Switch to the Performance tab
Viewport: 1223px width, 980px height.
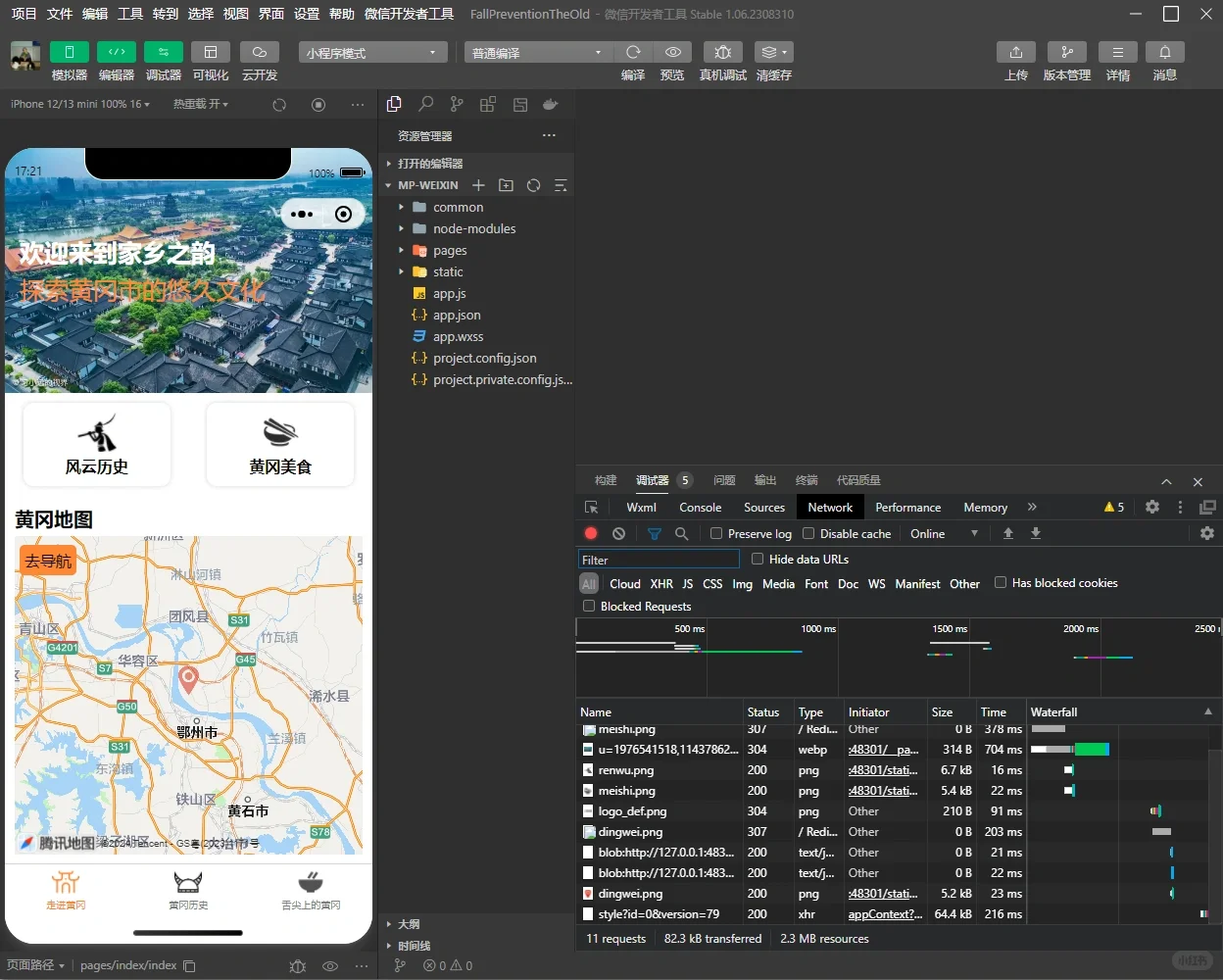(x=908, y=507)
